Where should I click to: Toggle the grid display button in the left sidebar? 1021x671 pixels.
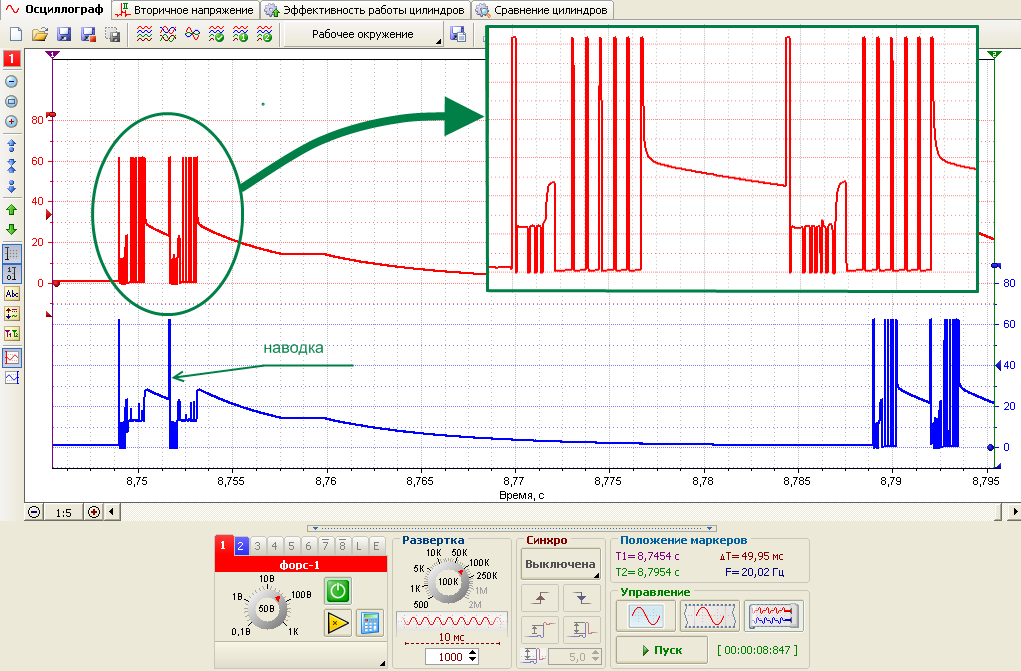(x=12, y=253)
